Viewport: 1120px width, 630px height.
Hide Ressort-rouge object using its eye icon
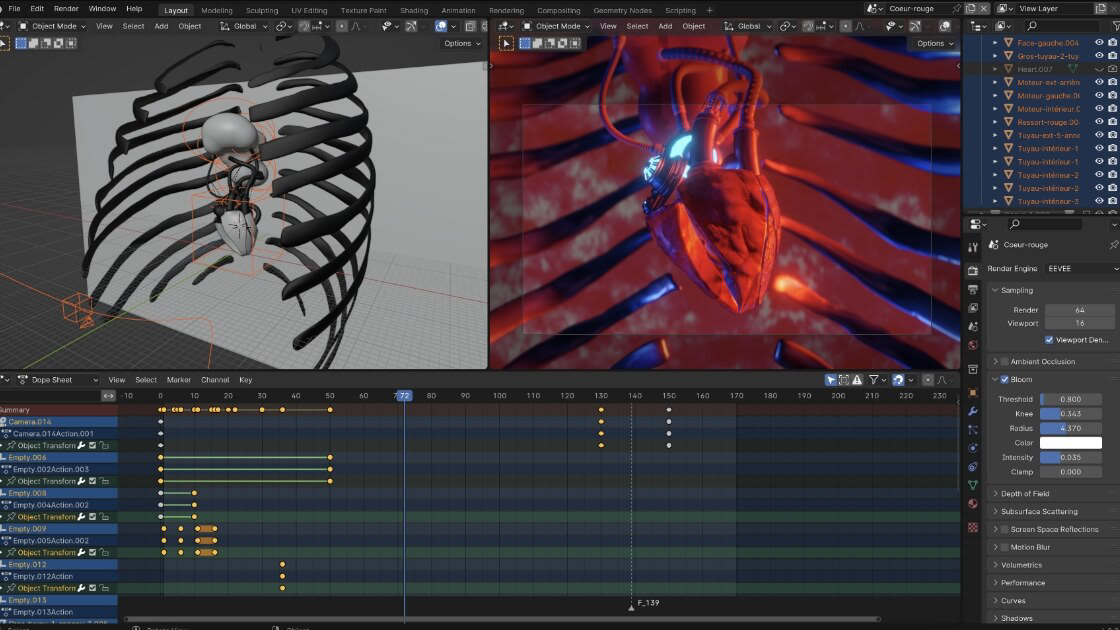pos(1099,122)
